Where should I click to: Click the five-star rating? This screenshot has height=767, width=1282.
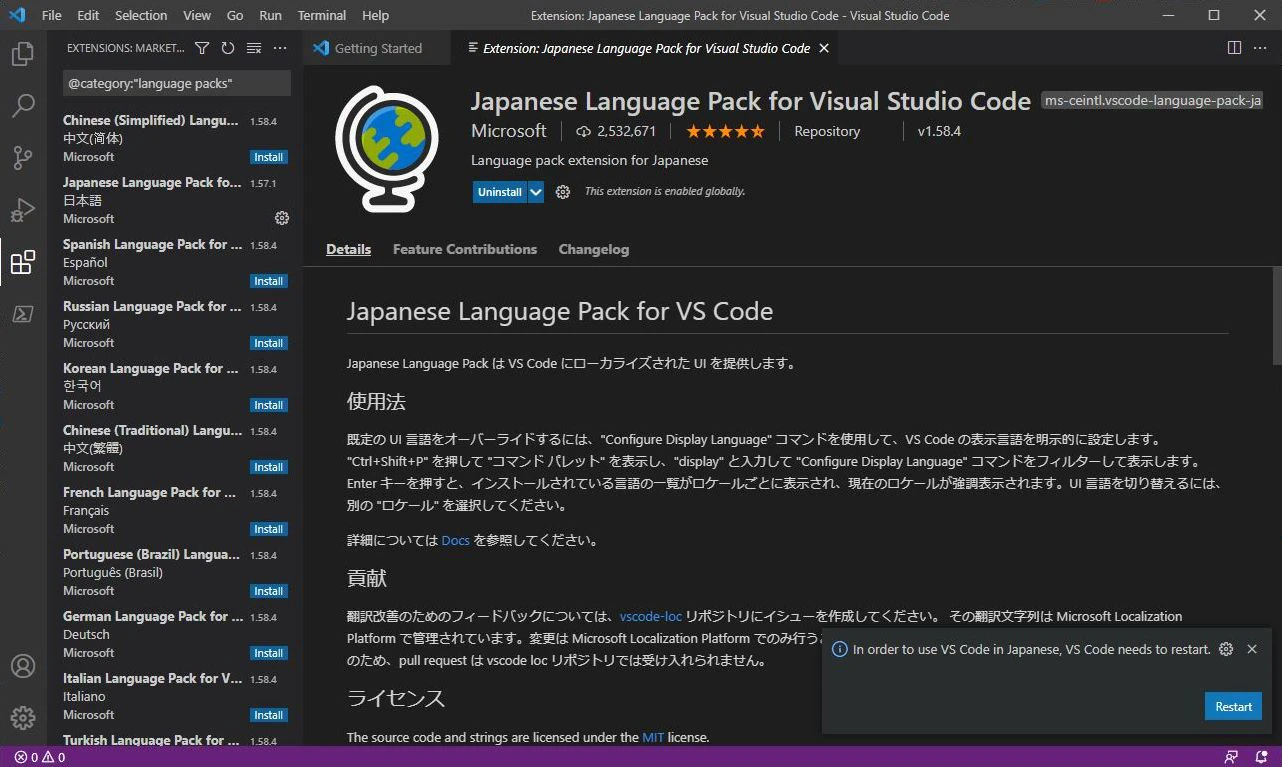point(725,131)
